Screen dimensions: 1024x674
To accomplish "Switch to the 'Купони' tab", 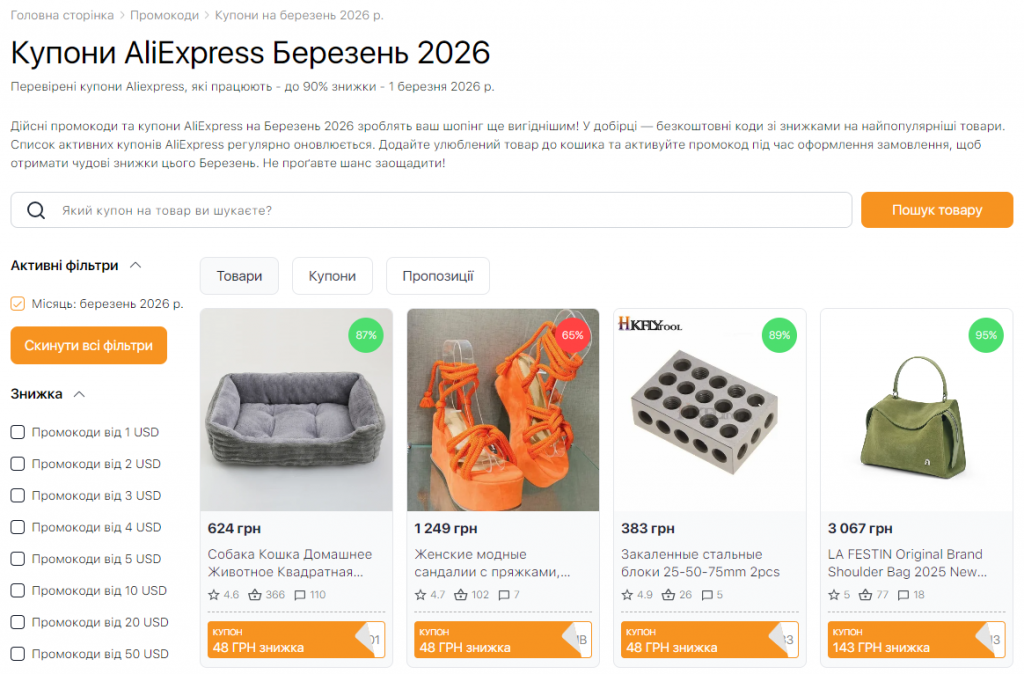I will (x=332, y=275).
